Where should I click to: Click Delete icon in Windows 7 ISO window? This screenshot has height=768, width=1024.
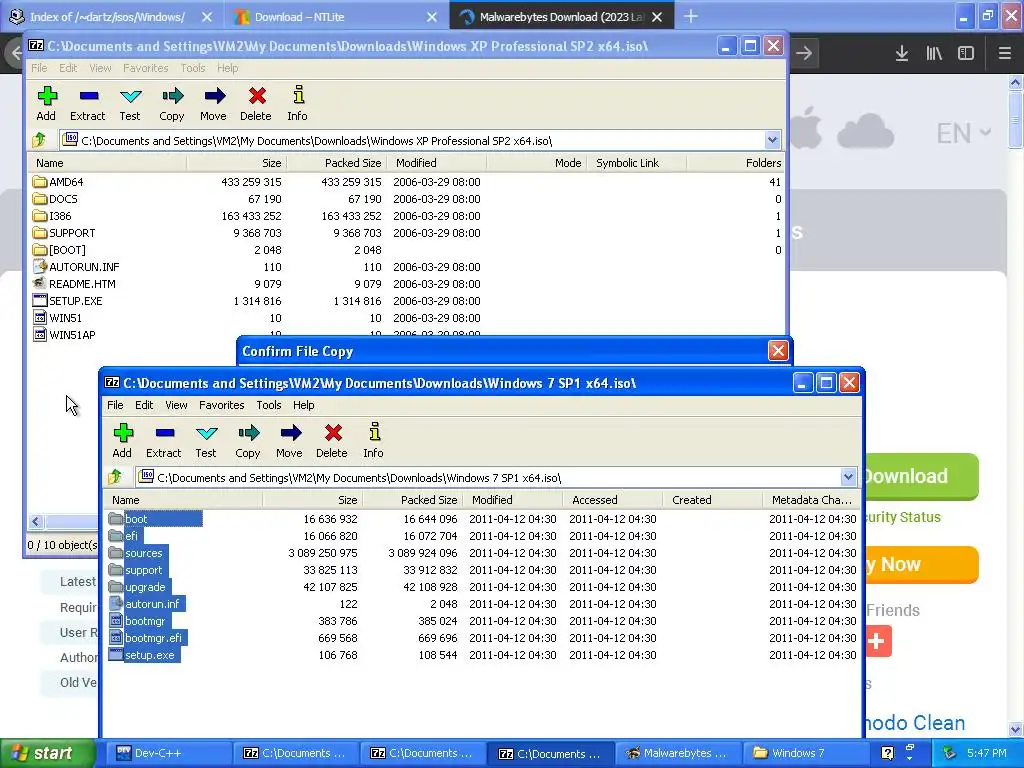click(x=332, y=434)
